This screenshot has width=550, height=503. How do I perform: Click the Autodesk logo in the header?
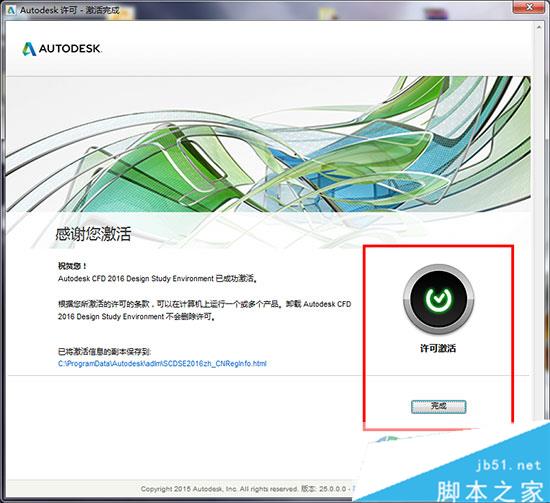pos(62,49)
